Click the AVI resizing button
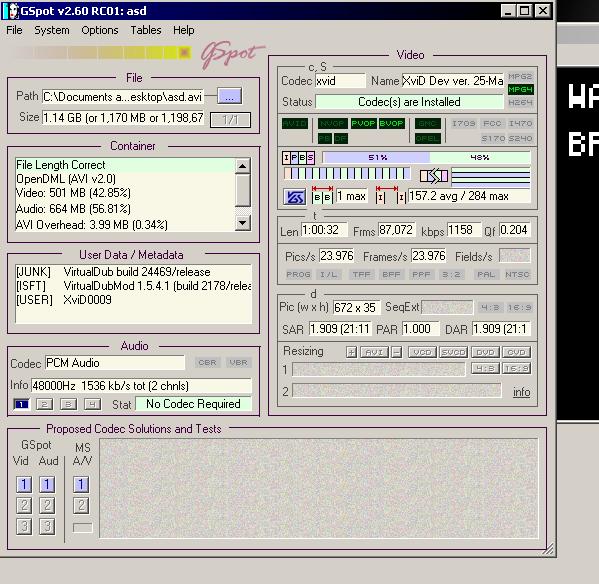 point(374,352)
